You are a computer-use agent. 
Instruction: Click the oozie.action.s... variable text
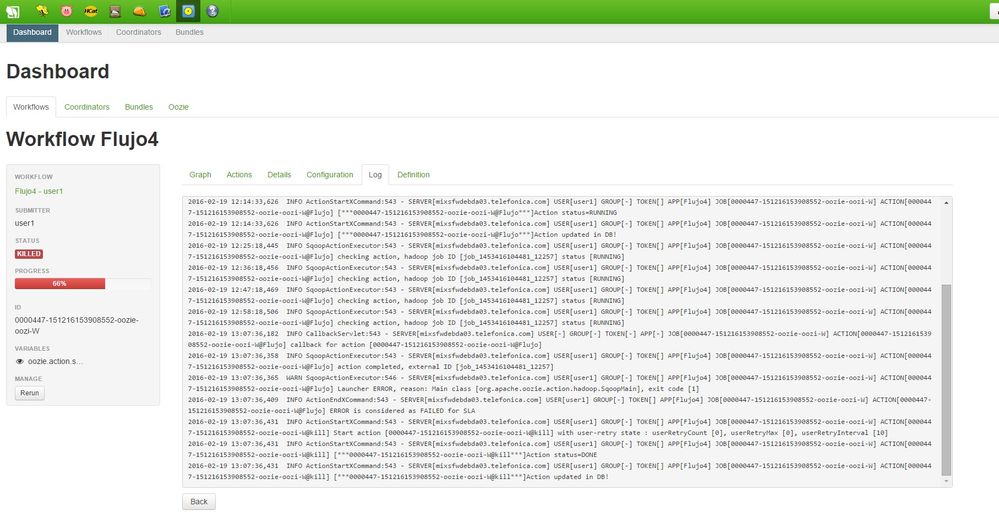point(55,361)
